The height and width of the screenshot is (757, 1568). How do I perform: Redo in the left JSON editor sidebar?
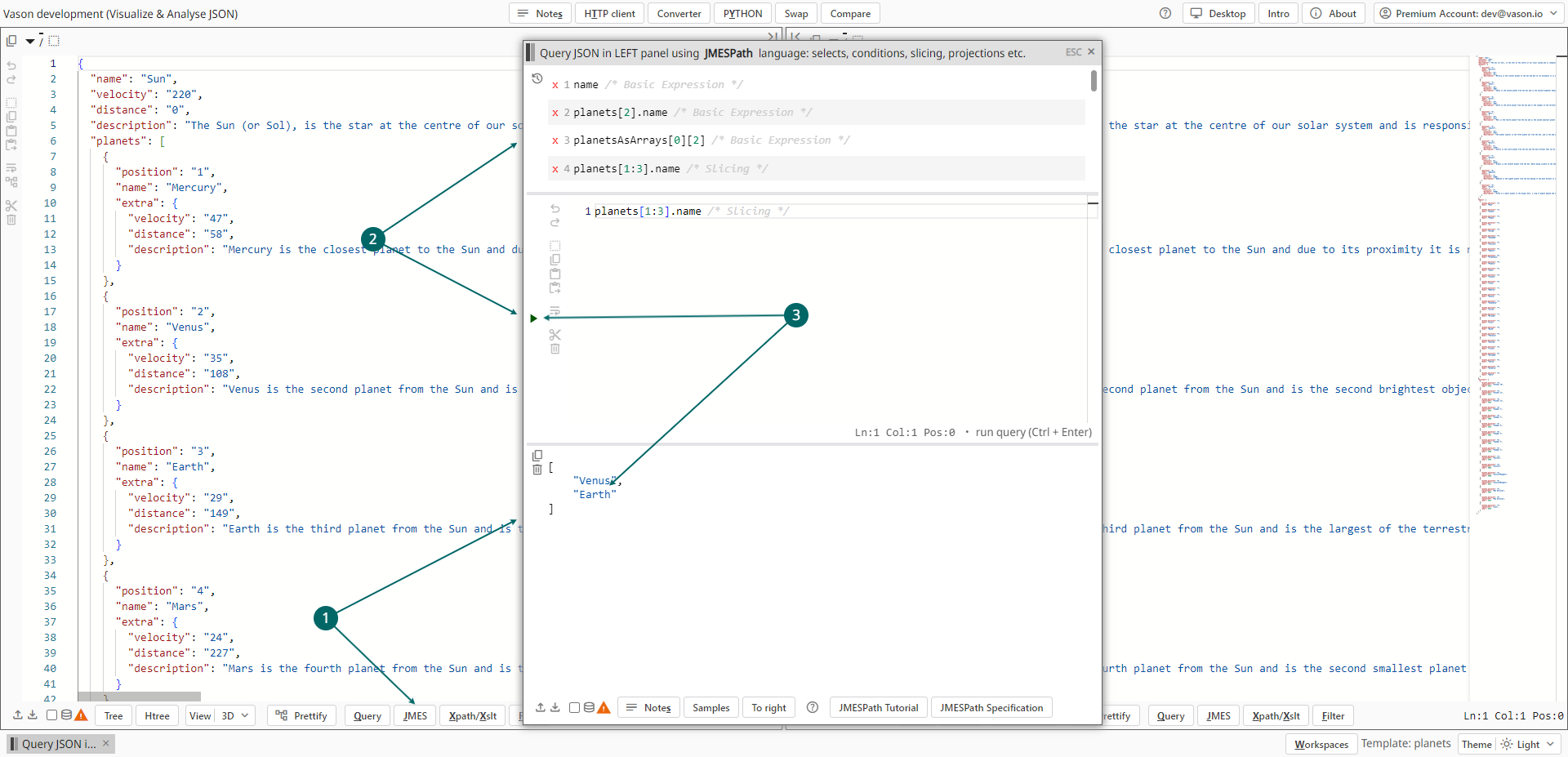pyautogui.click(x=11, y=79)
